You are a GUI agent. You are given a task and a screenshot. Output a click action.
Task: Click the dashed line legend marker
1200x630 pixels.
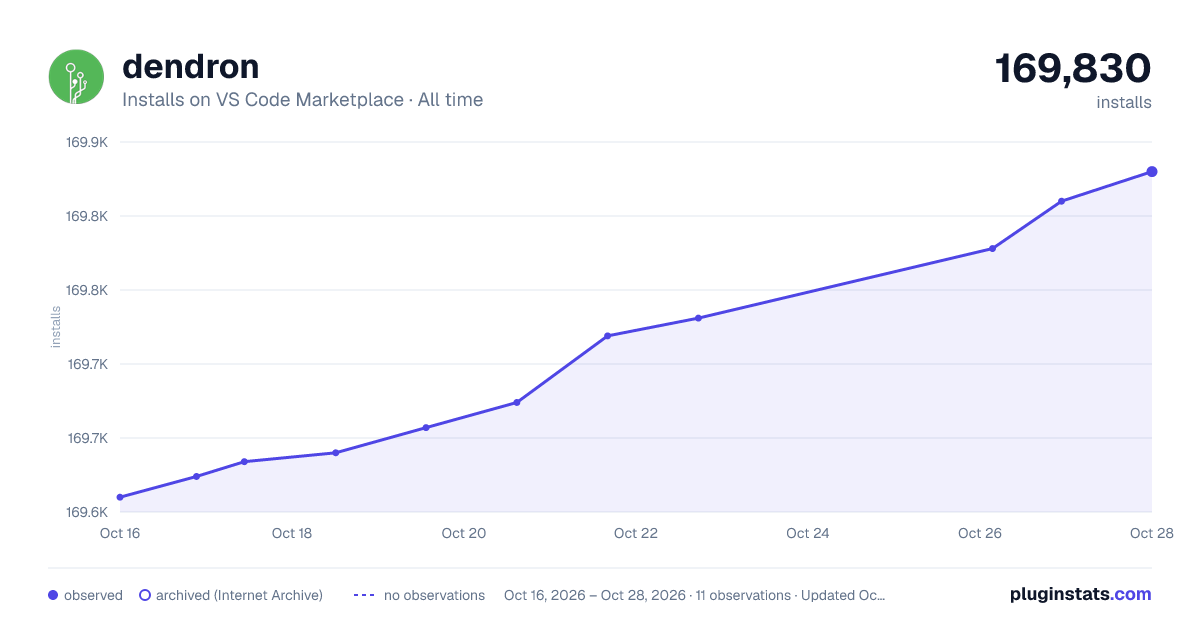[364, 595]
